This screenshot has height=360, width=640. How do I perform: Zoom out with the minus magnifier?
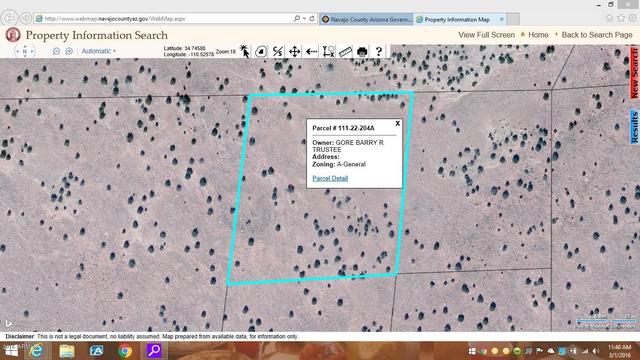(56, 51)
